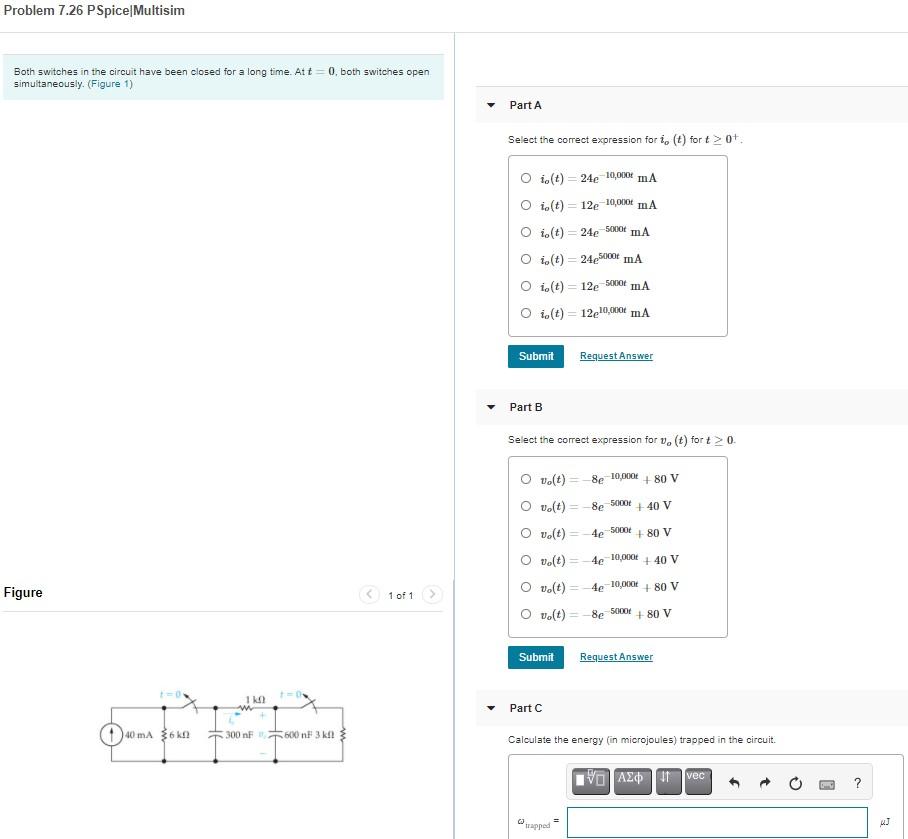Open the help question mark
The image size is (908, 839).
[x=858, y=783]
